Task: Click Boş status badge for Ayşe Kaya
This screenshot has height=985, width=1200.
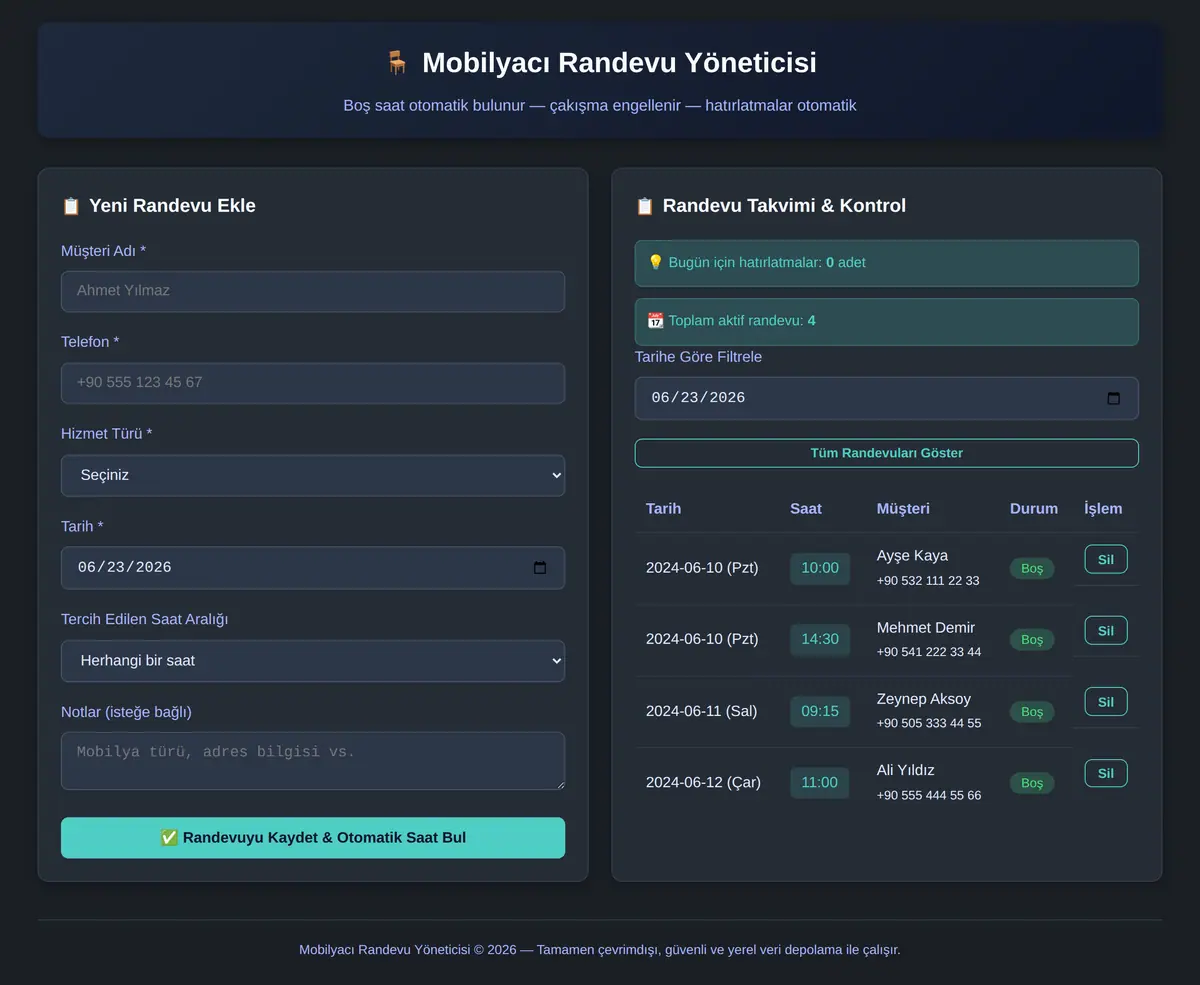Action: tap(1032, 568)
